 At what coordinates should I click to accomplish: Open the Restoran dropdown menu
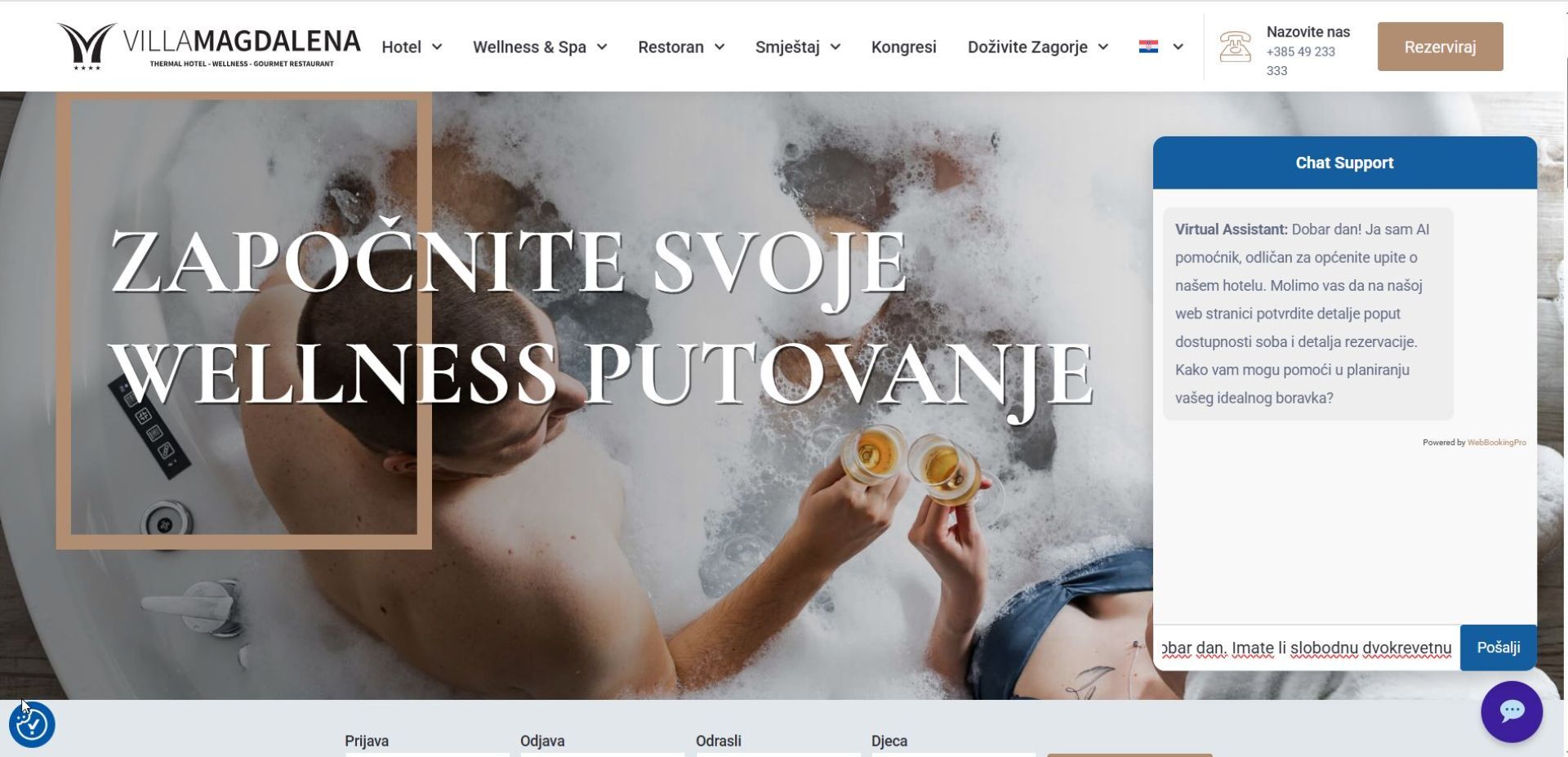[x=681, y=47]
